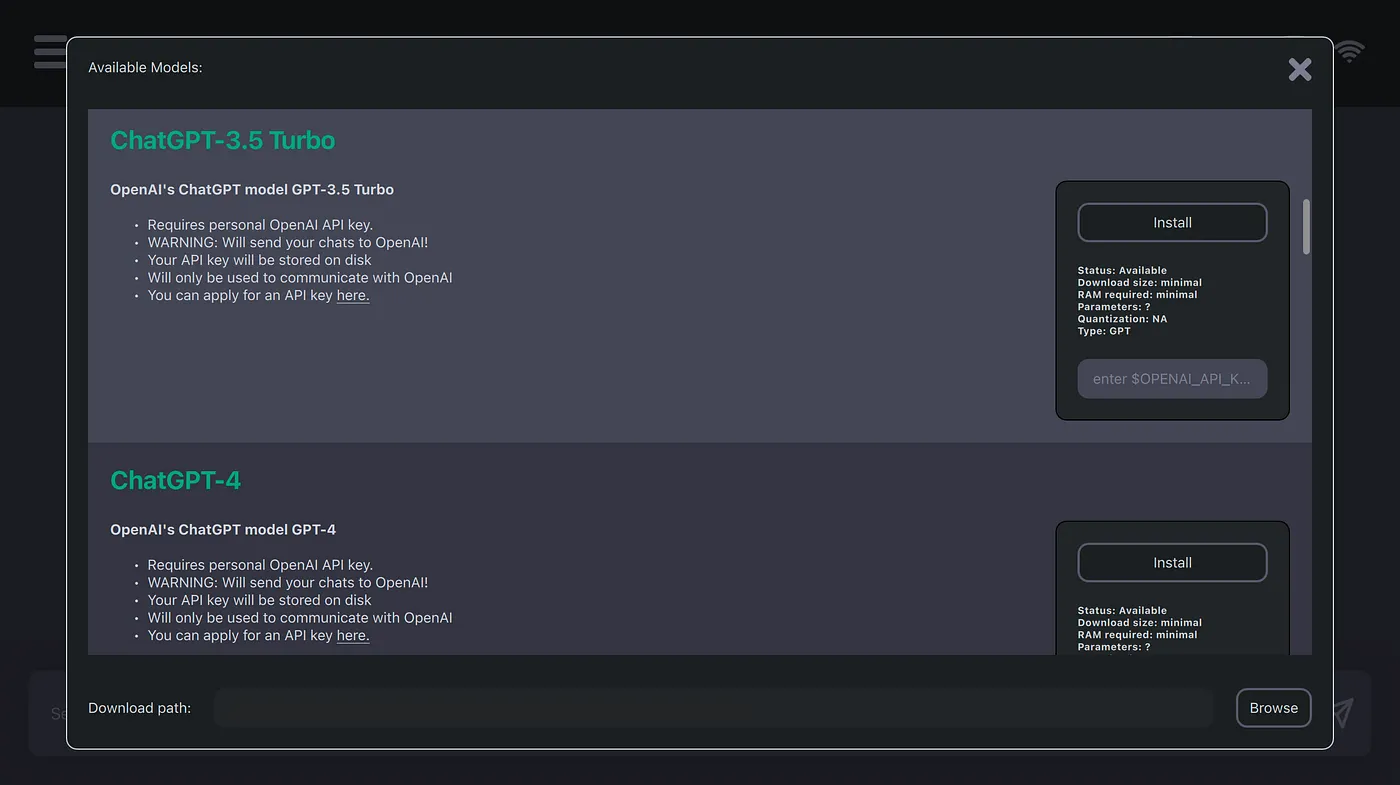1400x785 pixels.
Task: Click the paper plane send icon
Action: click(x=1343, y=711)
